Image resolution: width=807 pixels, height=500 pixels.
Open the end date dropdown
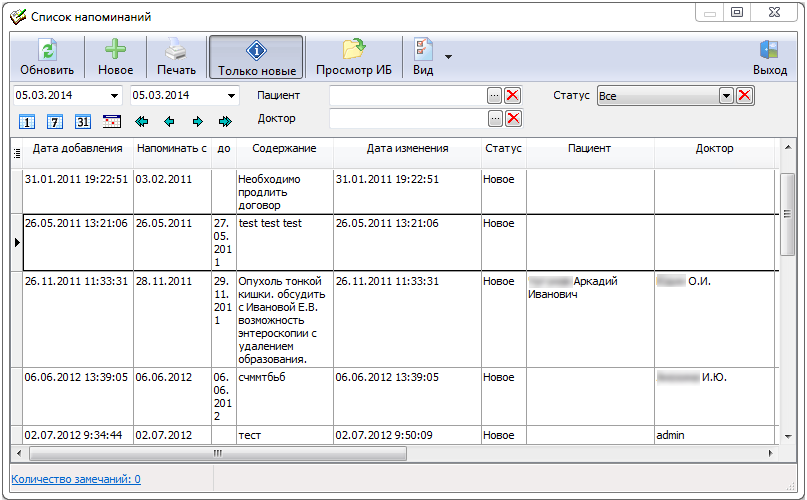[232, 96]
